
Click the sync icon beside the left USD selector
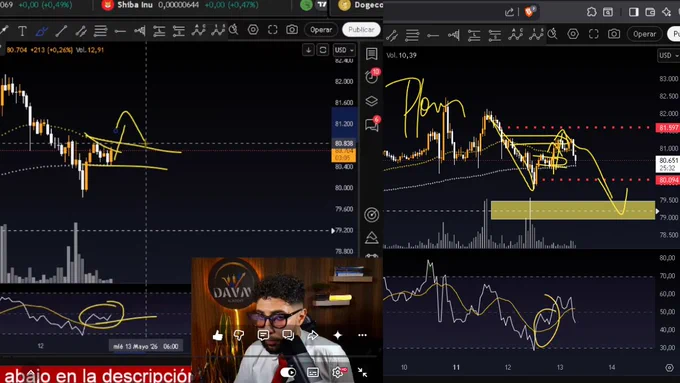click(323, 50)
